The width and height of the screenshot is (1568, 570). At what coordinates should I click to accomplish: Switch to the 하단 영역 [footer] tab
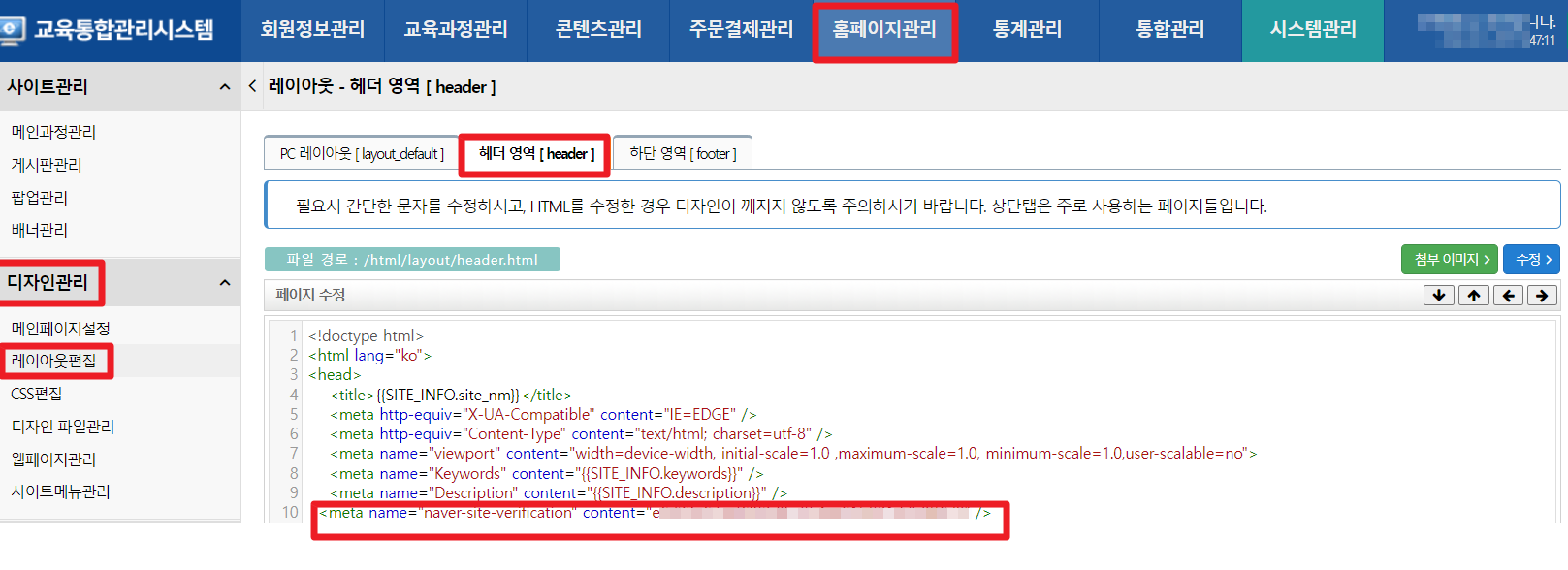tap(683, 154)
